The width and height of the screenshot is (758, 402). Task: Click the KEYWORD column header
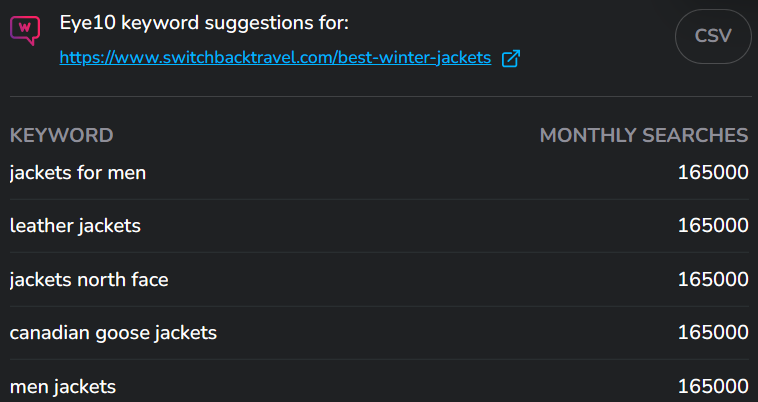point(61,135)
